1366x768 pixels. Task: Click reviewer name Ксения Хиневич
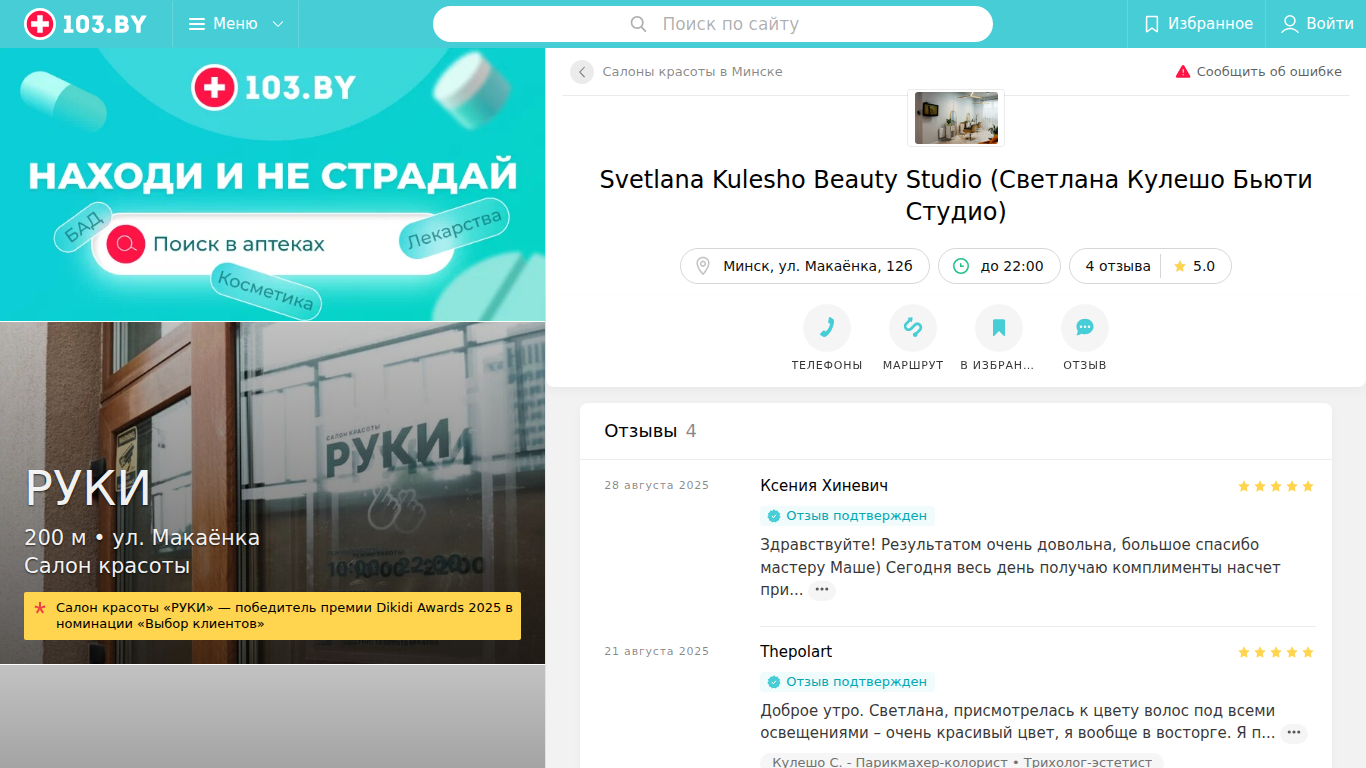824,486
